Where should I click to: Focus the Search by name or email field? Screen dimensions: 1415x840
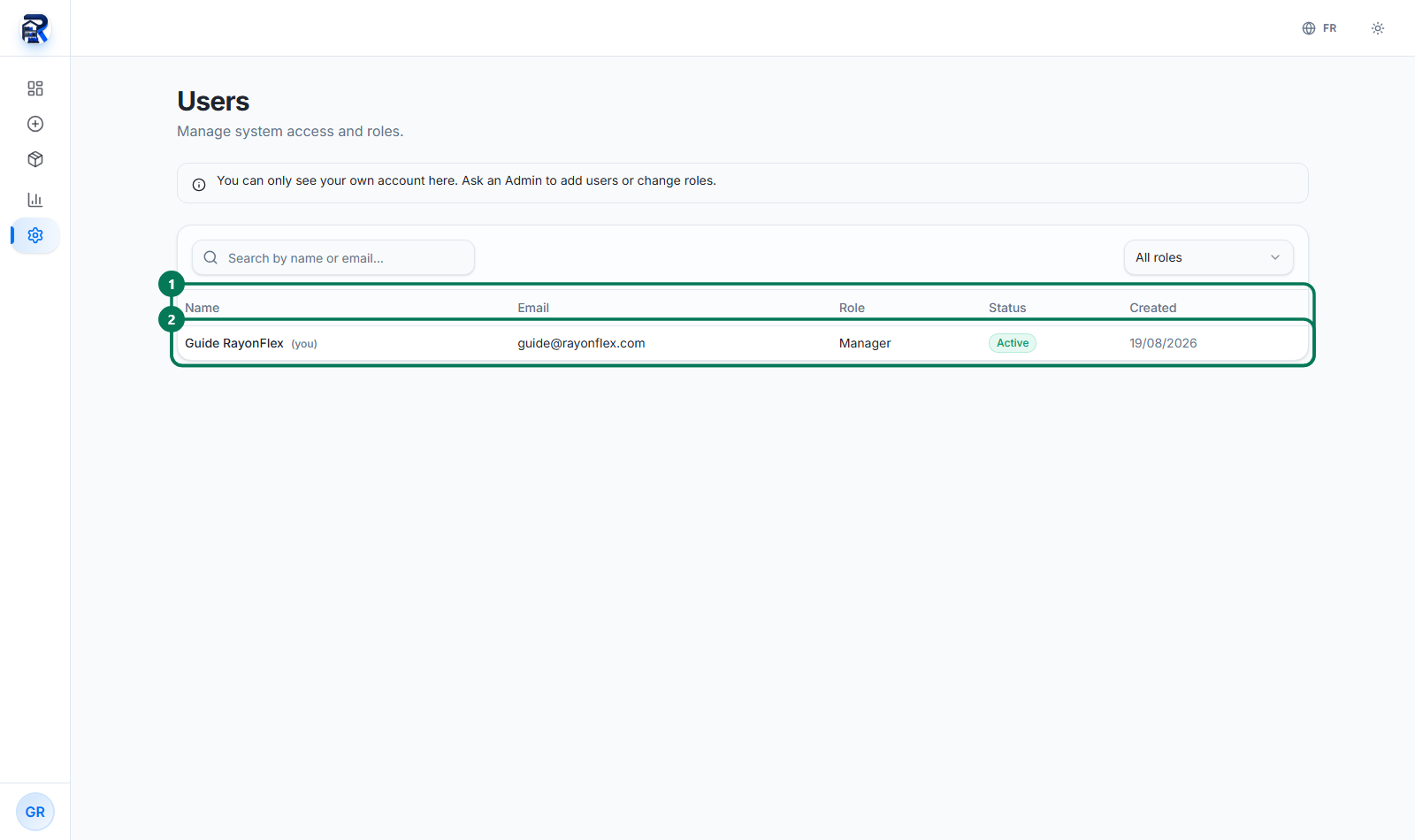(333, 257)
